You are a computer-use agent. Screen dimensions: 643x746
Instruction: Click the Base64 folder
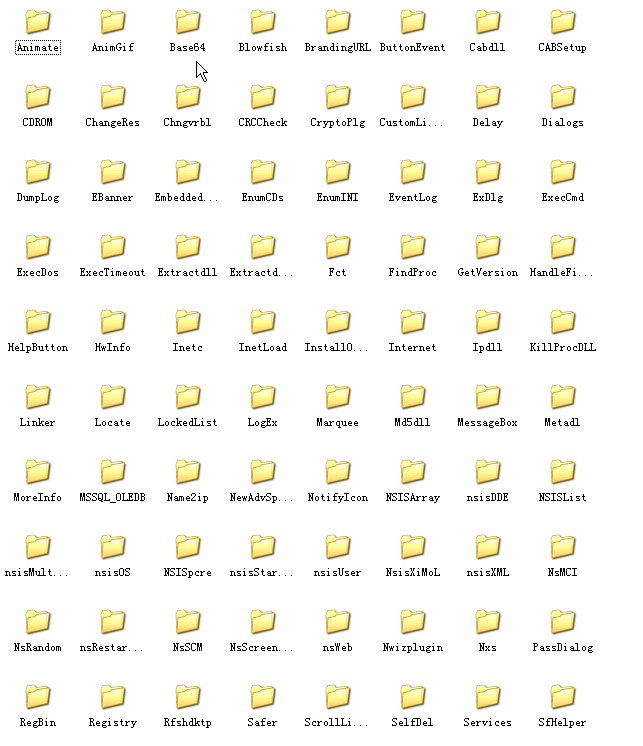[188, 22]
